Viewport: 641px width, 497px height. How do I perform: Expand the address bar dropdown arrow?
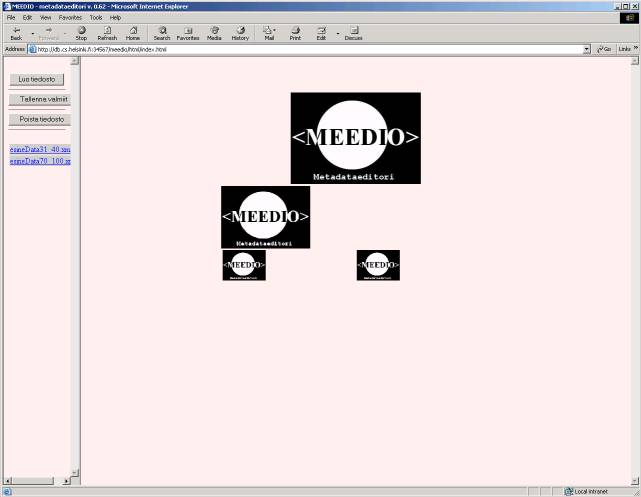click(x=587, y=48)
